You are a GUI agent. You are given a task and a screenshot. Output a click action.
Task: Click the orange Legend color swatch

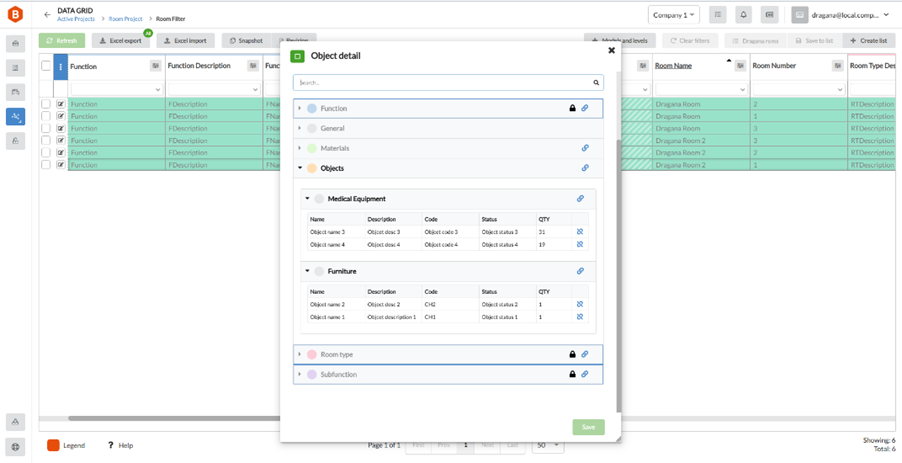tap(53, 445)
